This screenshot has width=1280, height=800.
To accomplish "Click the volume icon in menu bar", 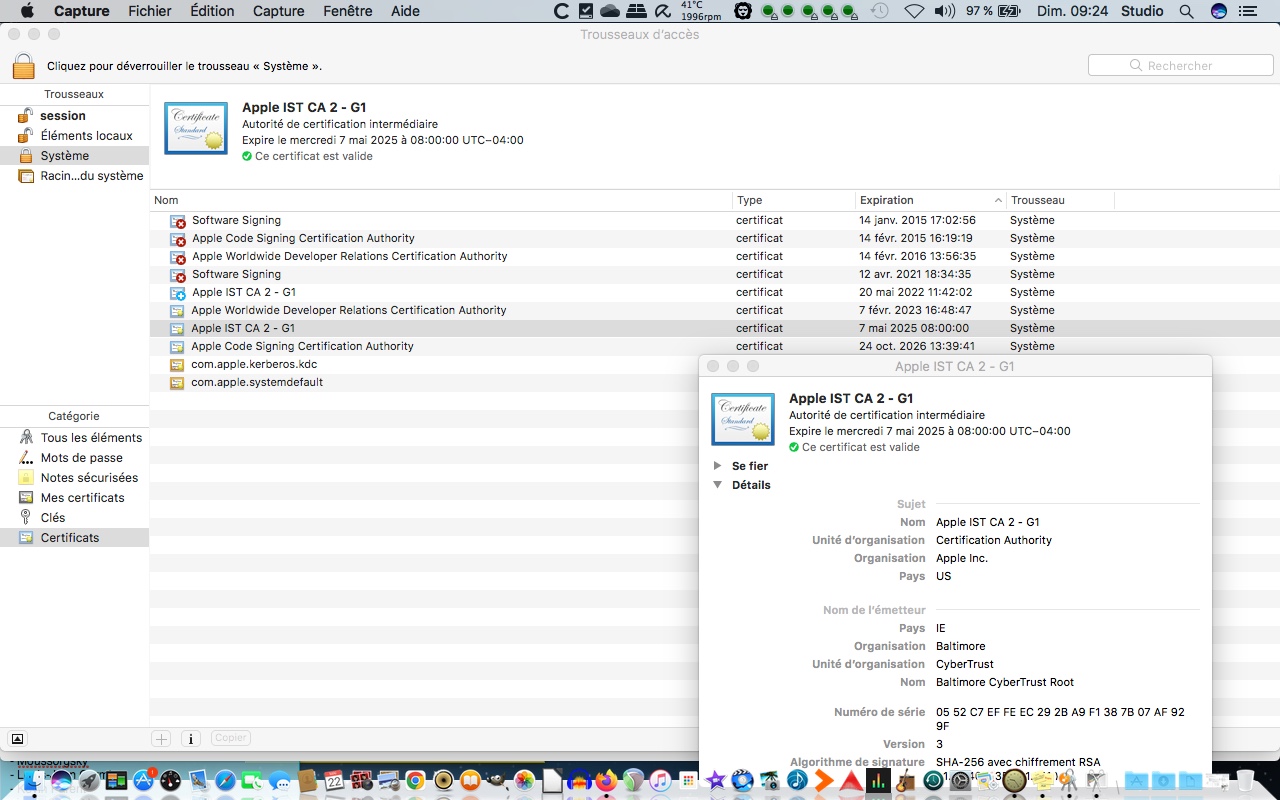I will click(944, 11).
